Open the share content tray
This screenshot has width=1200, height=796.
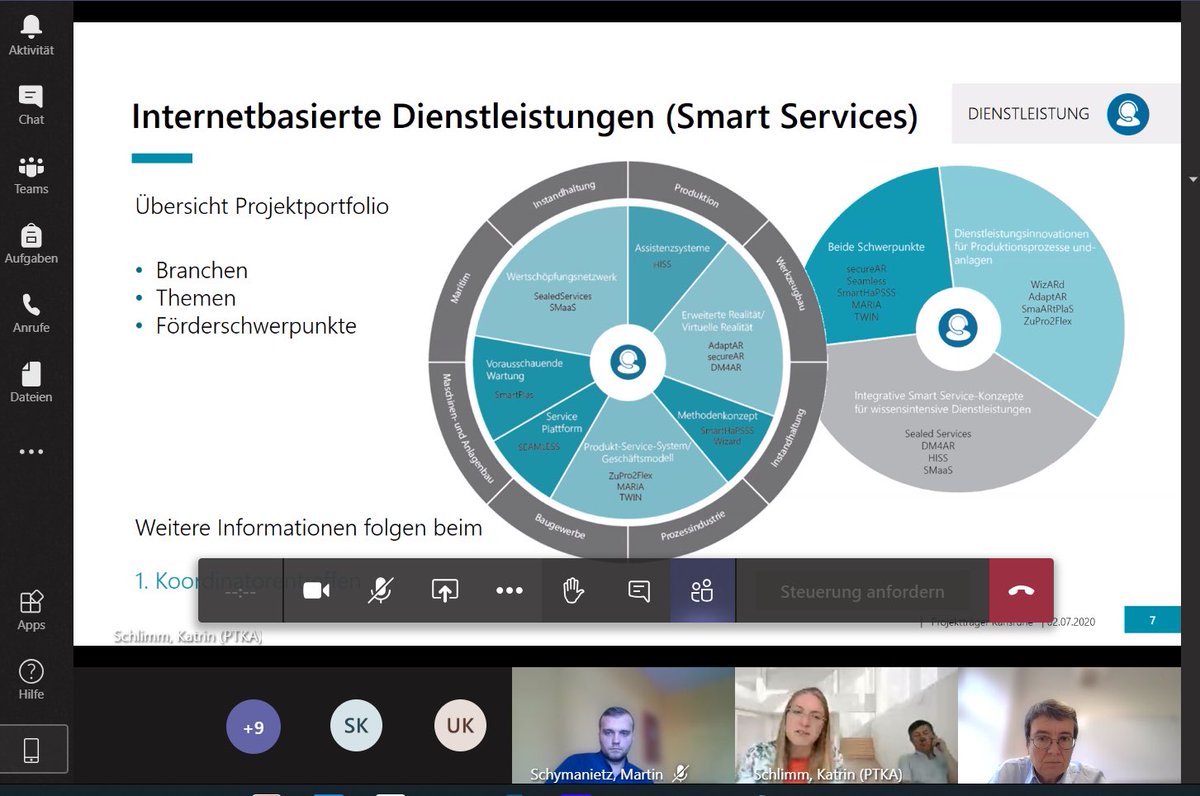tap(444, 591)
